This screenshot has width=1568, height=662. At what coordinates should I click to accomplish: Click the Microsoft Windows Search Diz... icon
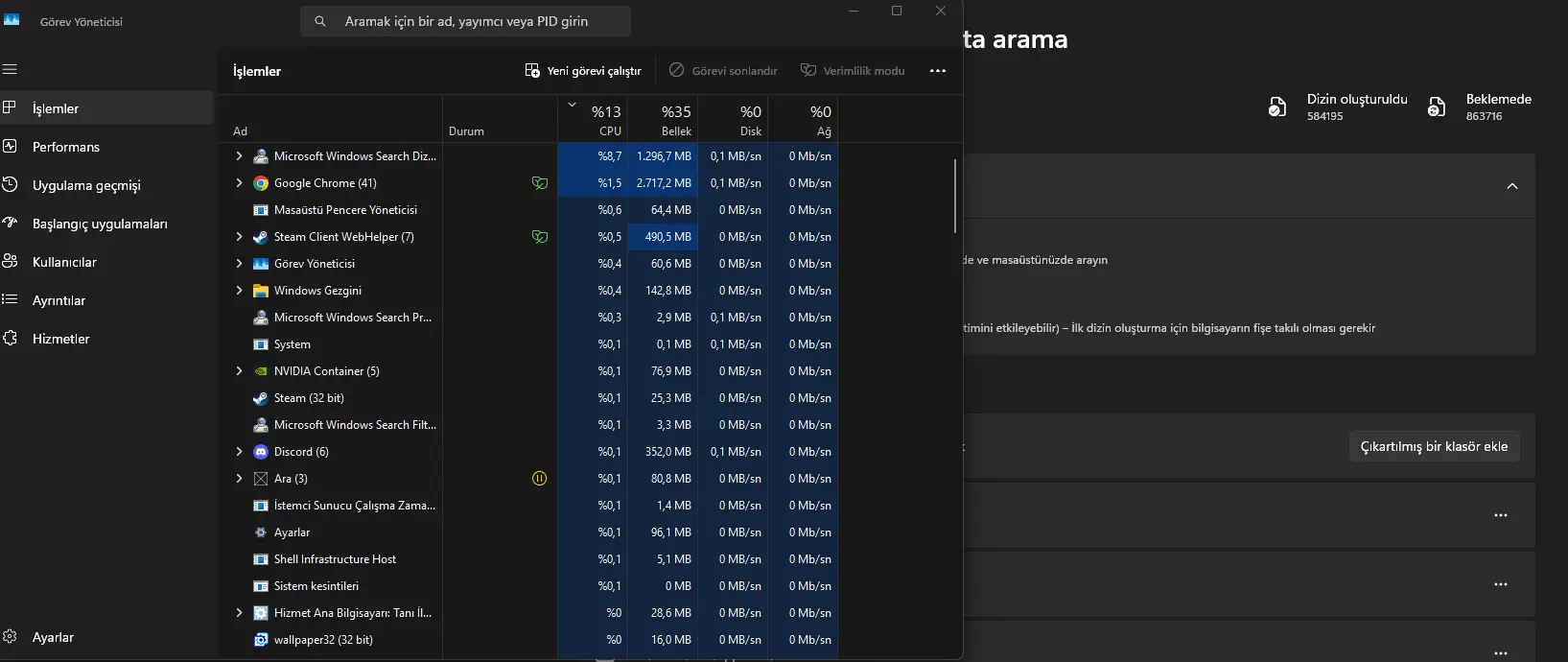click(261, 156)
